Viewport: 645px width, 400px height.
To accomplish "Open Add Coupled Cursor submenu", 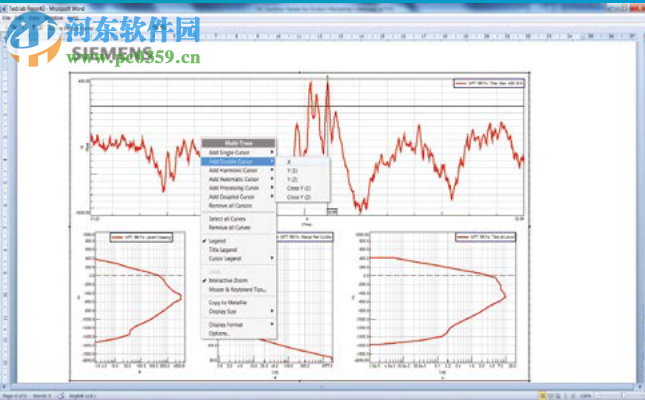I will tap(238, 197).
